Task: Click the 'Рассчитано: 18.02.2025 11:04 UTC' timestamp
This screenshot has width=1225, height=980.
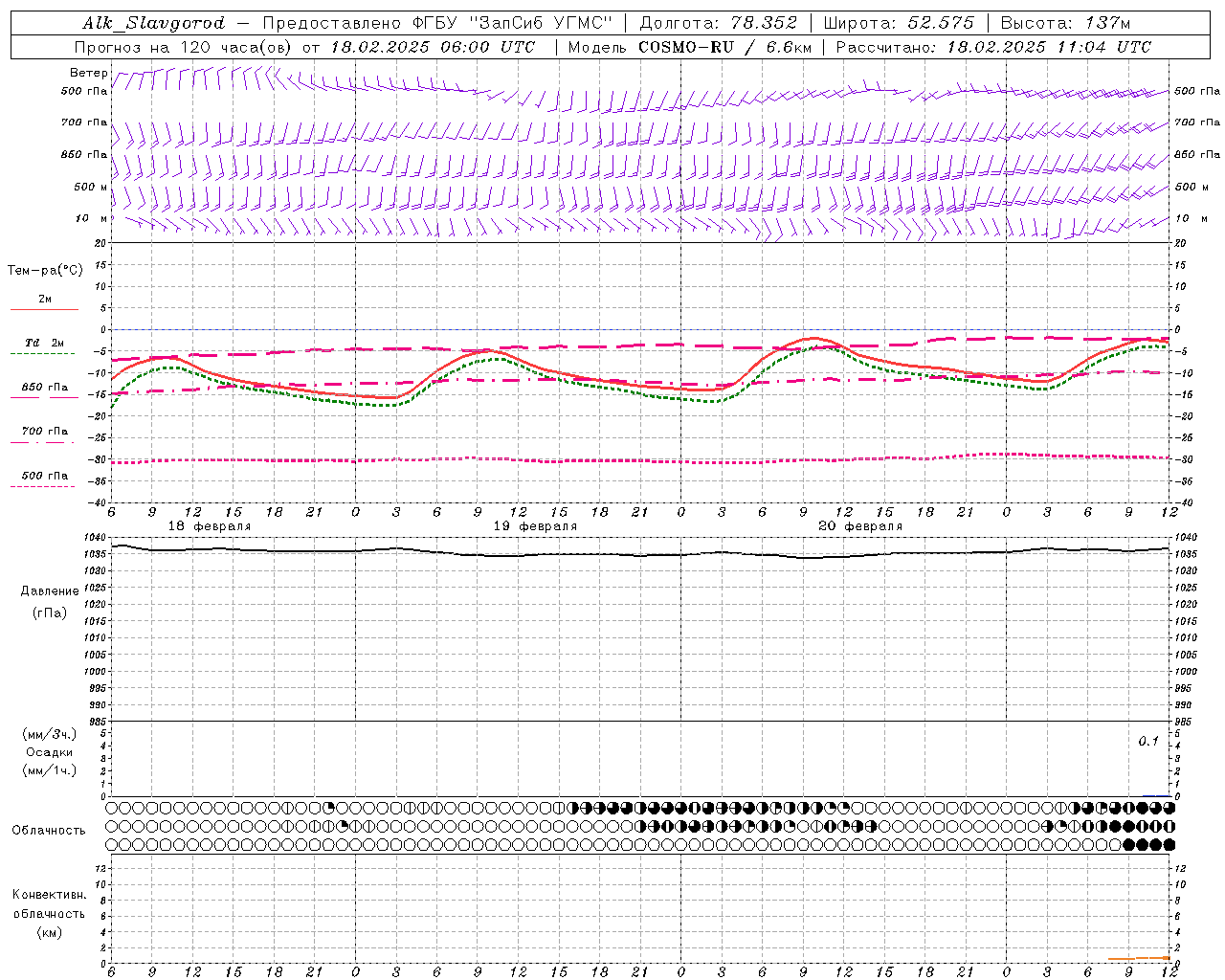Action: click(x=993, y=47)
